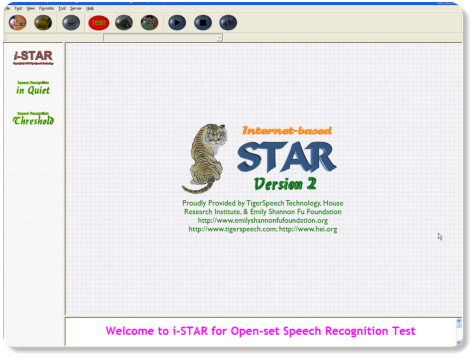Start playback with the Play button
This screenshot has width=475, height=360.
pyautogui.click(x=177, y=23)
